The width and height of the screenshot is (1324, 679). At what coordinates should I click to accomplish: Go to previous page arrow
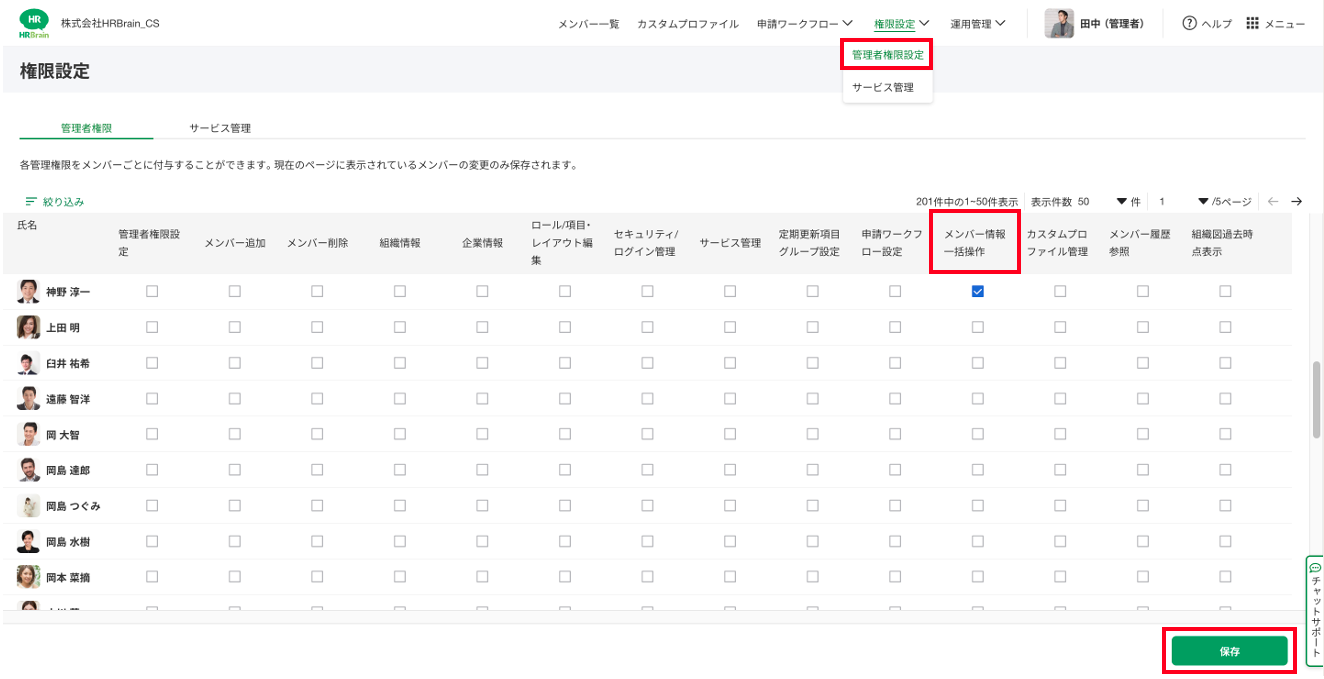pos(1272,201)
